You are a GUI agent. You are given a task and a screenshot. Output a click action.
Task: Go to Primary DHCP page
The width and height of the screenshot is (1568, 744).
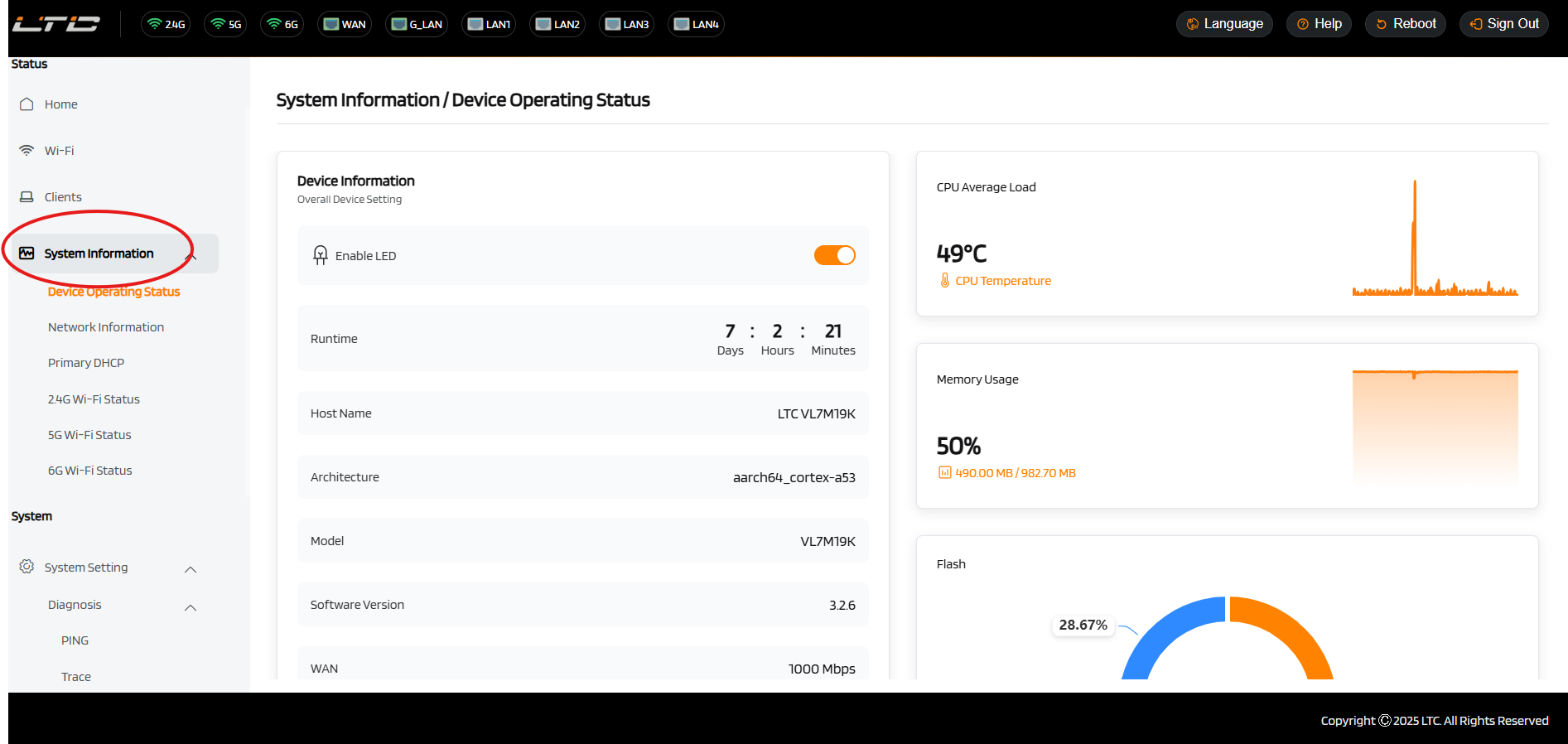pyautogui.click(x=86, y=363)
